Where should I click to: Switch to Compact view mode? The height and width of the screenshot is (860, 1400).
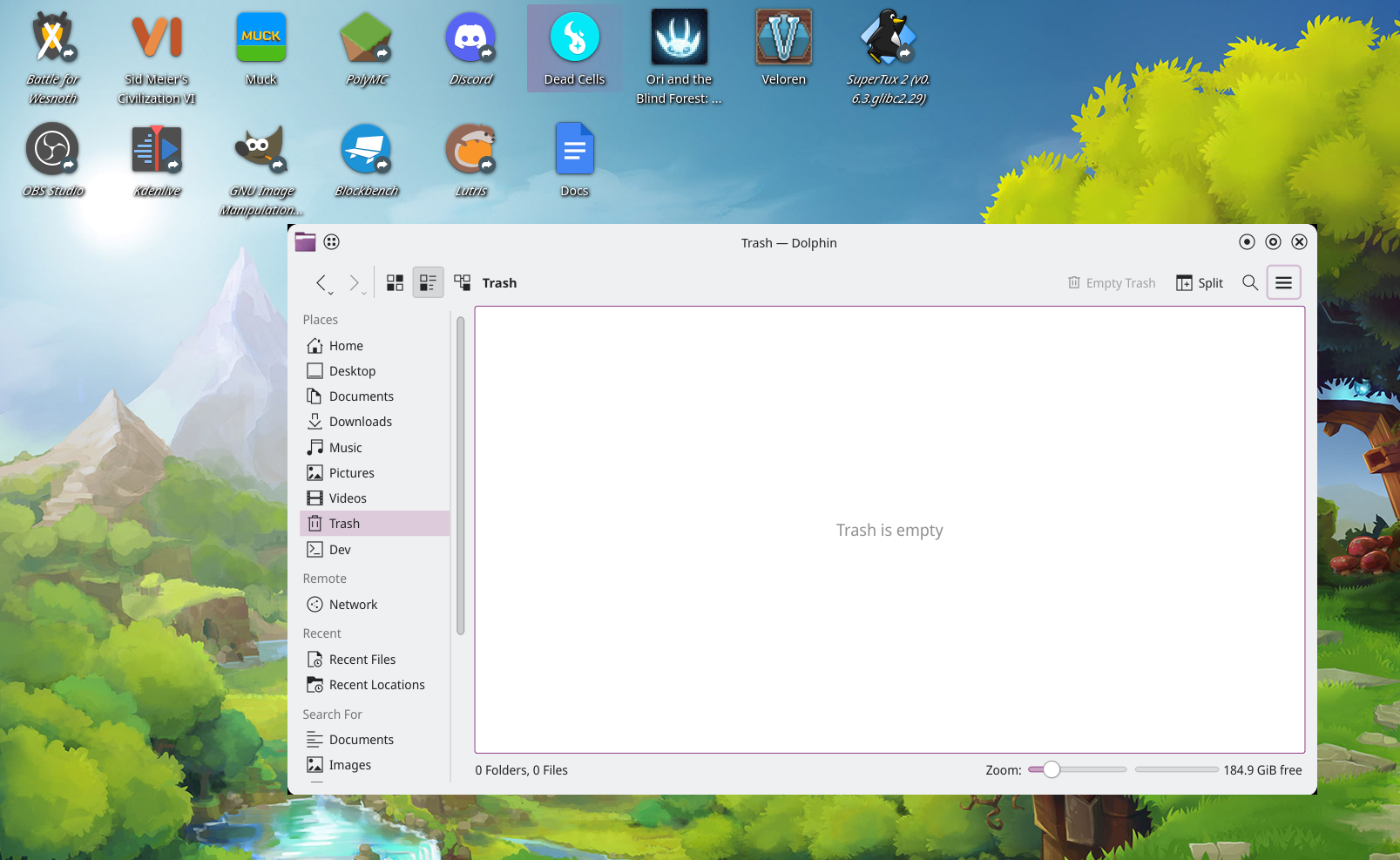428,282
